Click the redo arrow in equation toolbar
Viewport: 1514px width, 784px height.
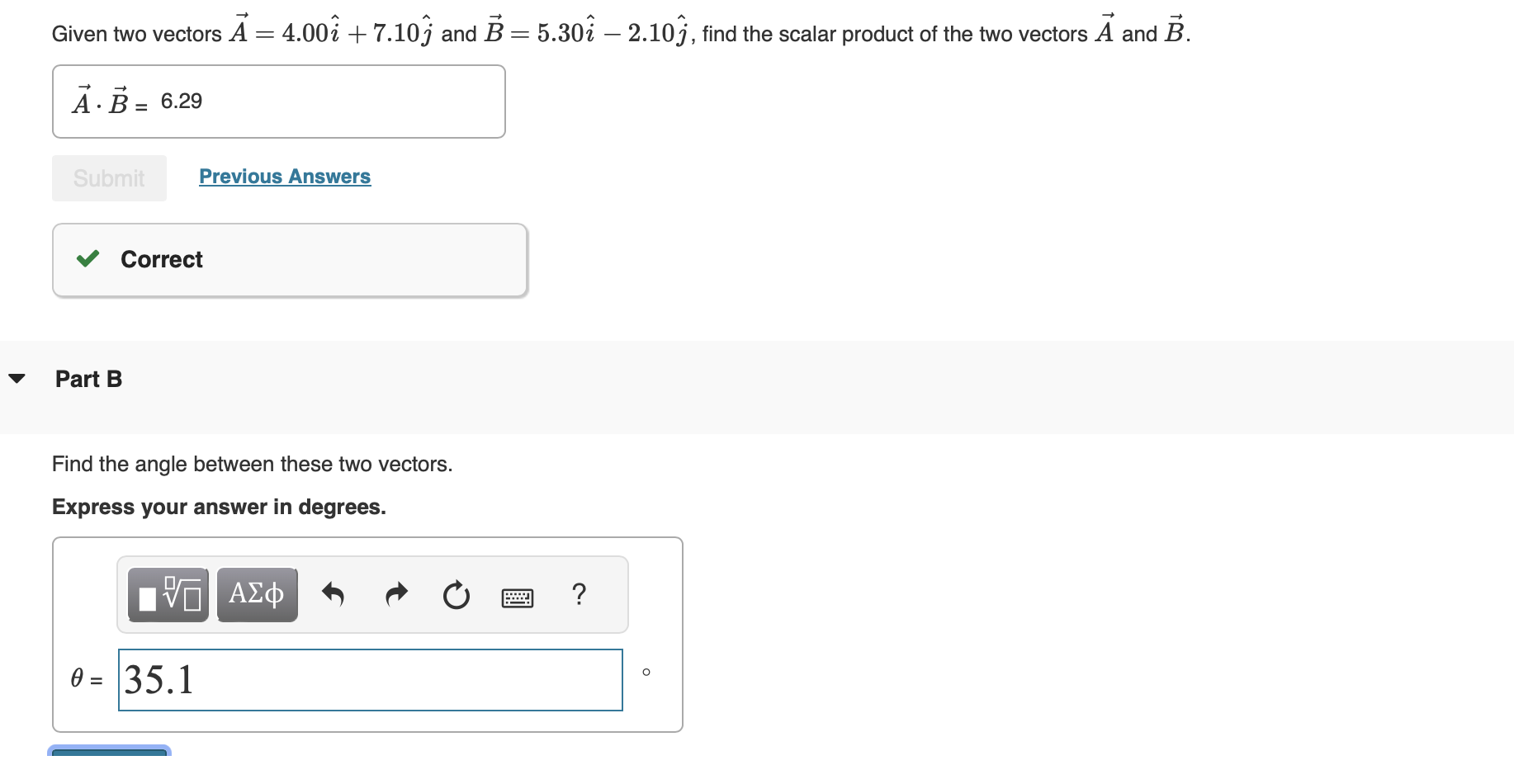[395, 594]
